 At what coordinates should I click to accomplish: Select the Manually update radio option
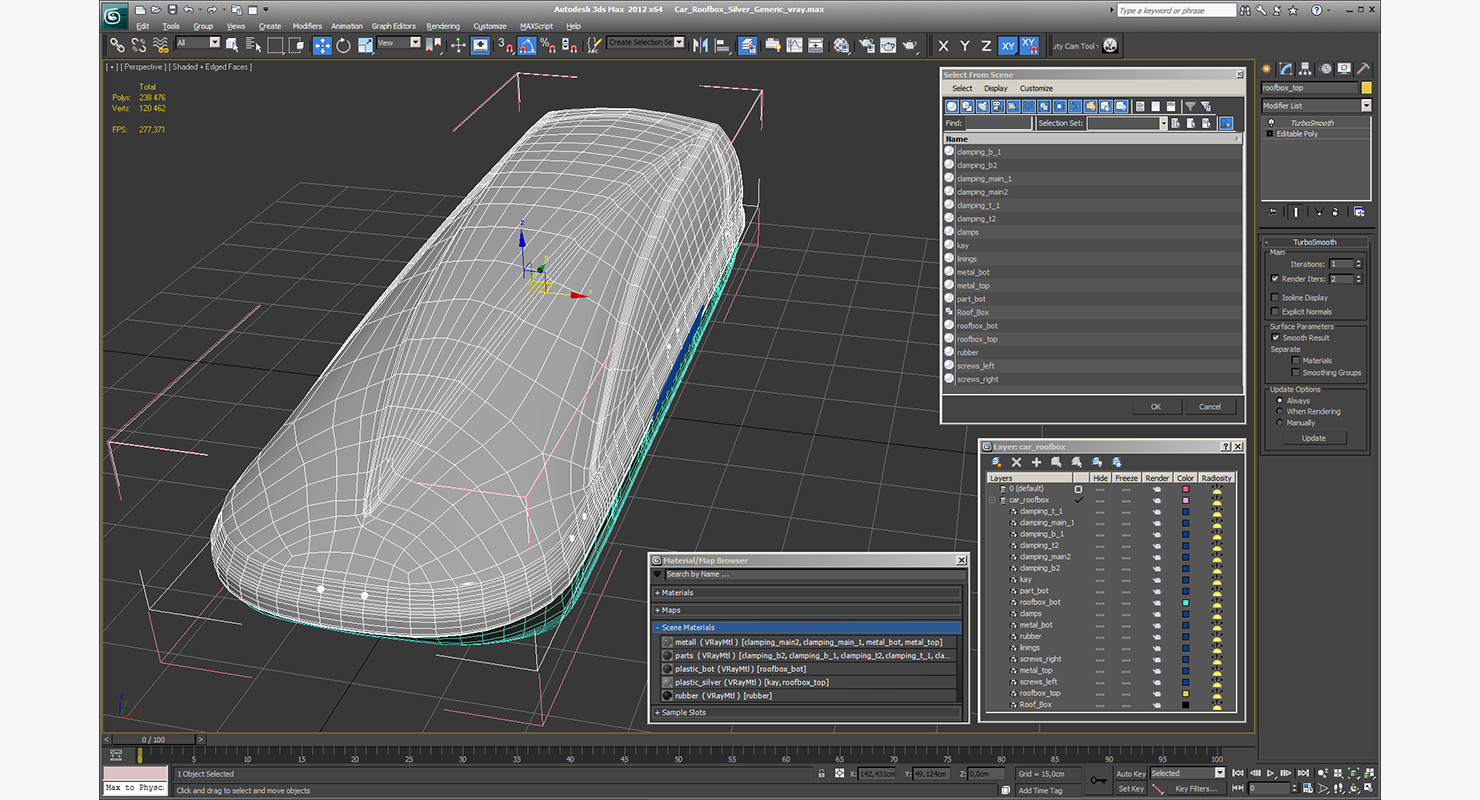(x=1279, y=423)
